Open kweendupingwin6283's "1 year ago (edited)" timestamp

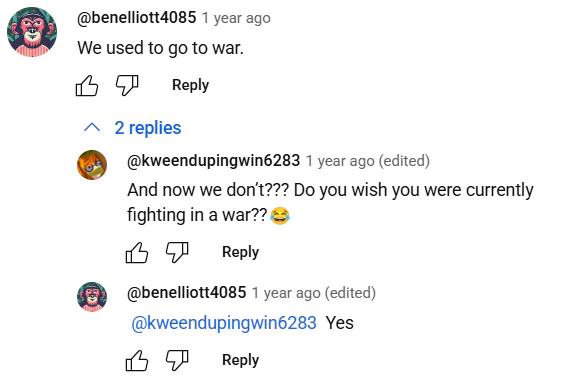(x=368, y=161)
